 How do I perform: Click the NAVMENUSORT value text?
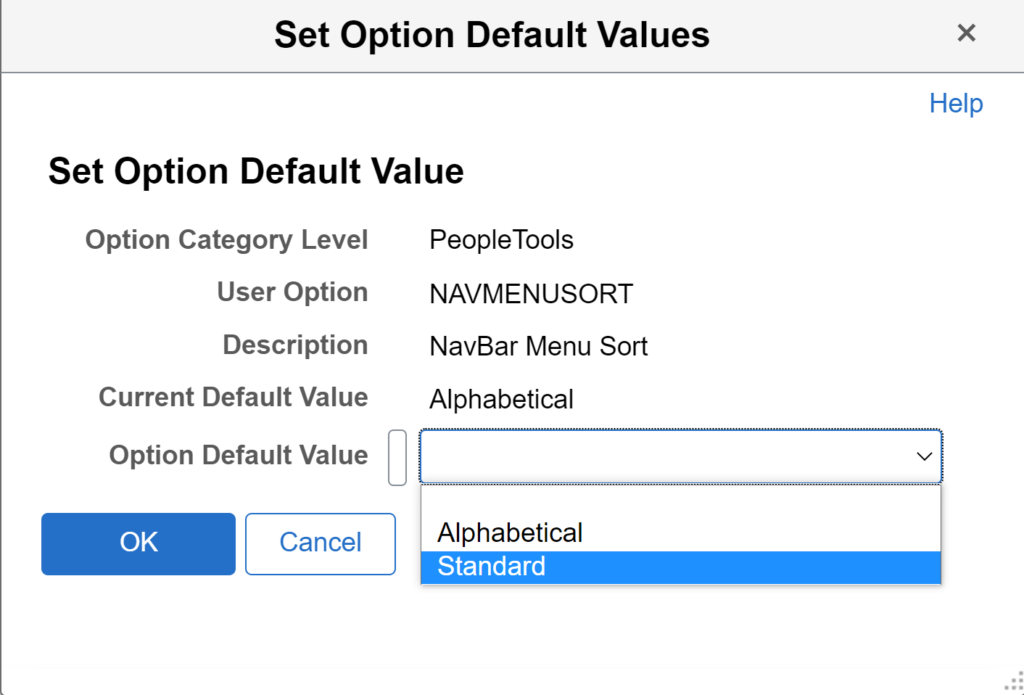(x=531, y=294)
